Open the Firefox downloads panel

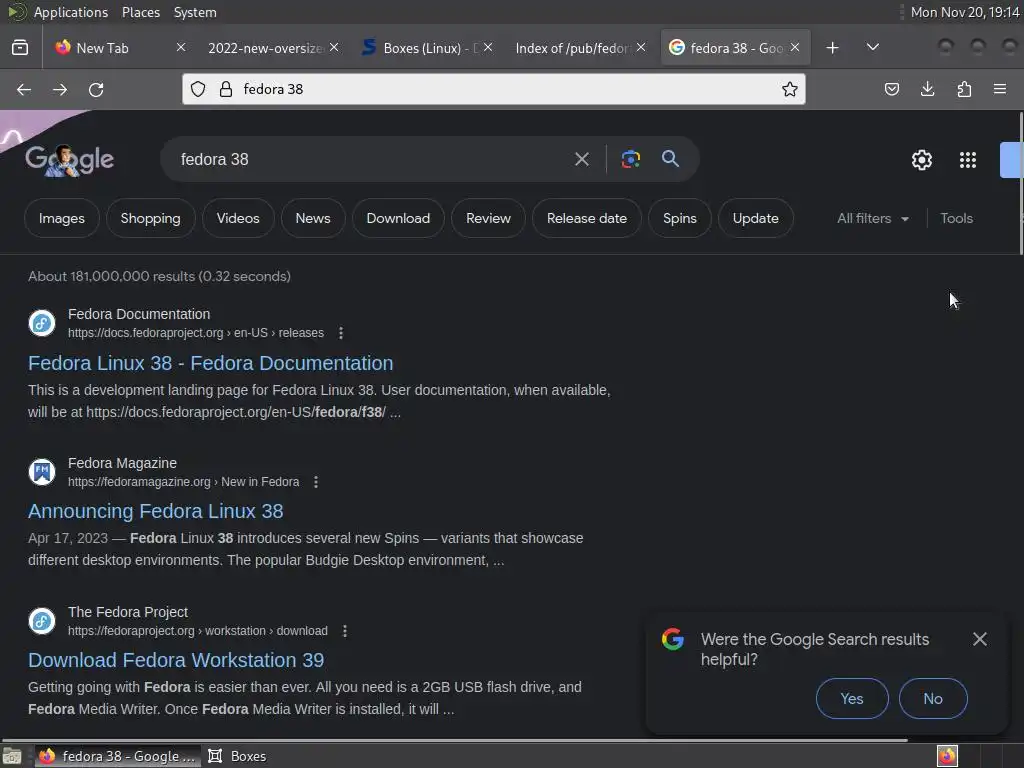click(927, 89)
